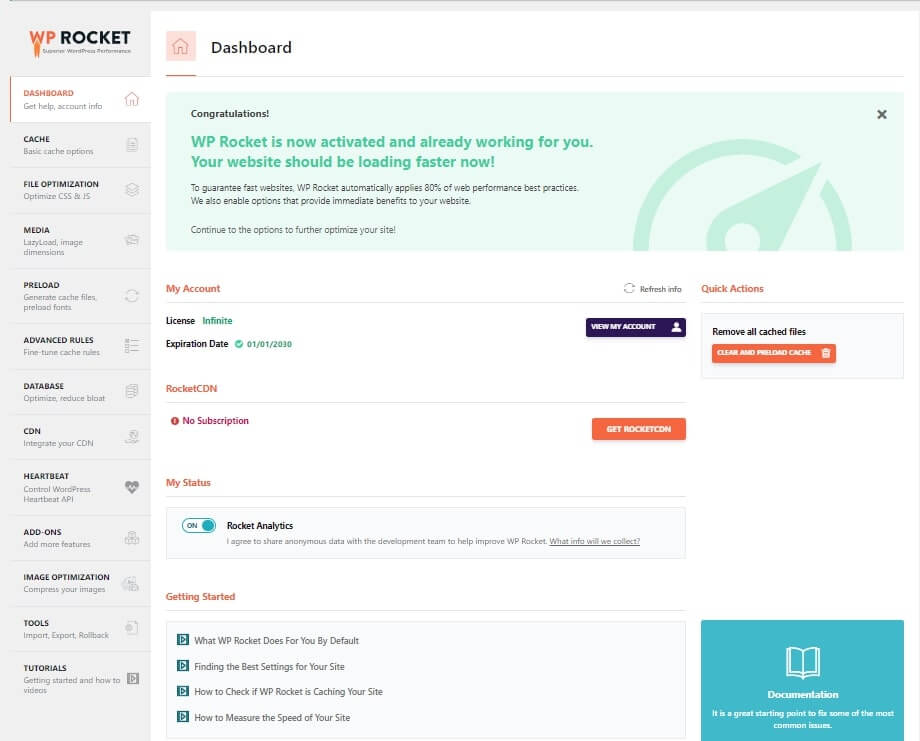
Task: Open 'What WP Rocket Does For You By Default'
Action: click(276, 641)
